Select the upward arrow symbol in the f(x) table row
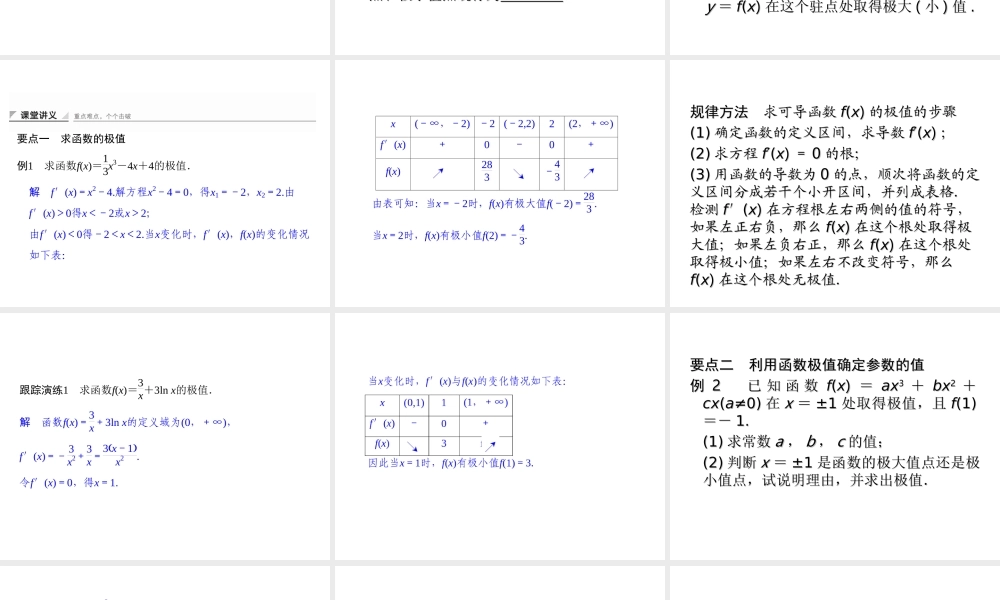This screenshot has width=1000, height=600. (x=440, y=172)
